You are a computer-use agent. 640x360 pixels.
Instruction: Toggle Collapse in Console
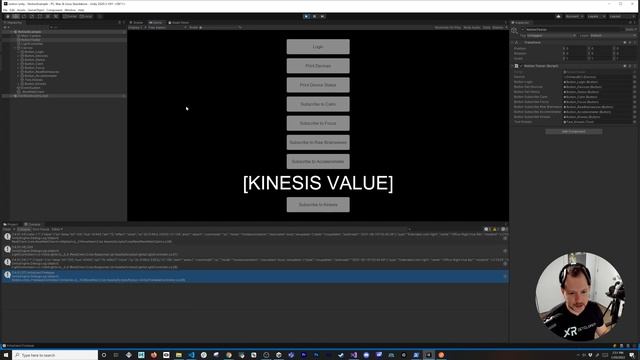pyautogui.click(x=24, y=229)
